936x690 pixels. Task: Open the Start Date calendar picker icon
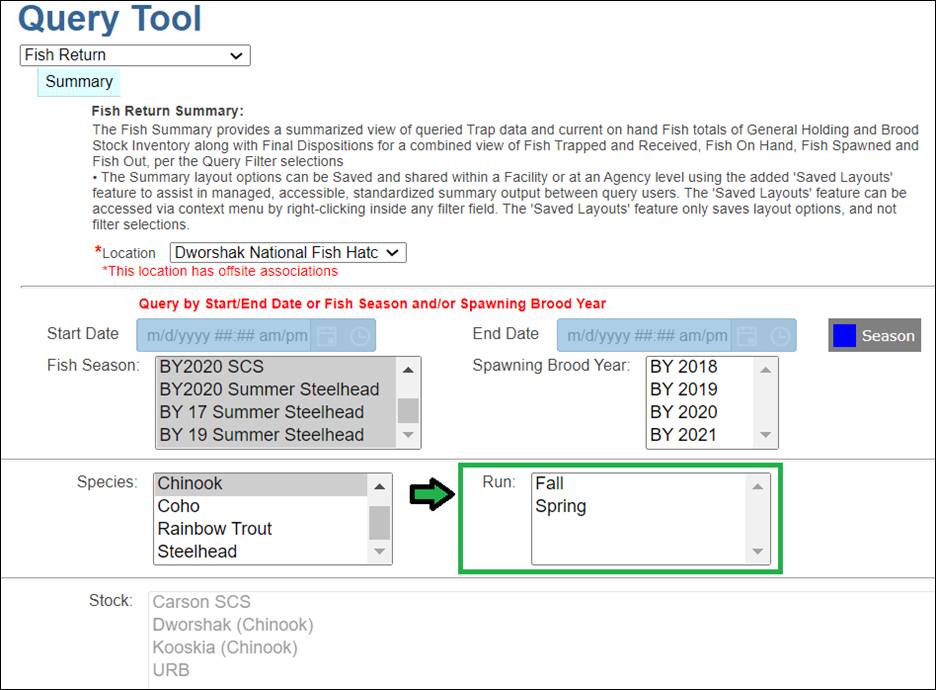(x=327, y=336)
